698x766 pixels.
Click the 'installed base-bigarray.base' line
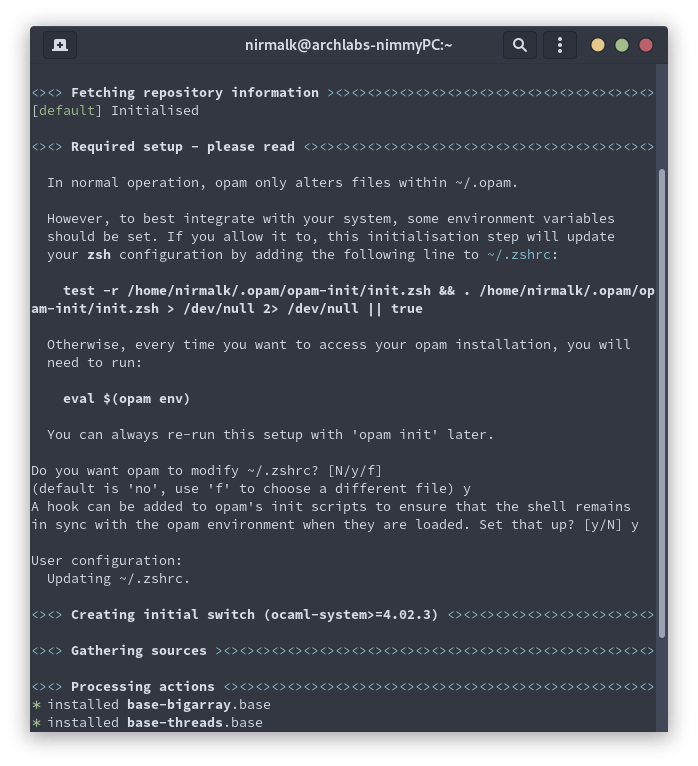pos(151,705)
